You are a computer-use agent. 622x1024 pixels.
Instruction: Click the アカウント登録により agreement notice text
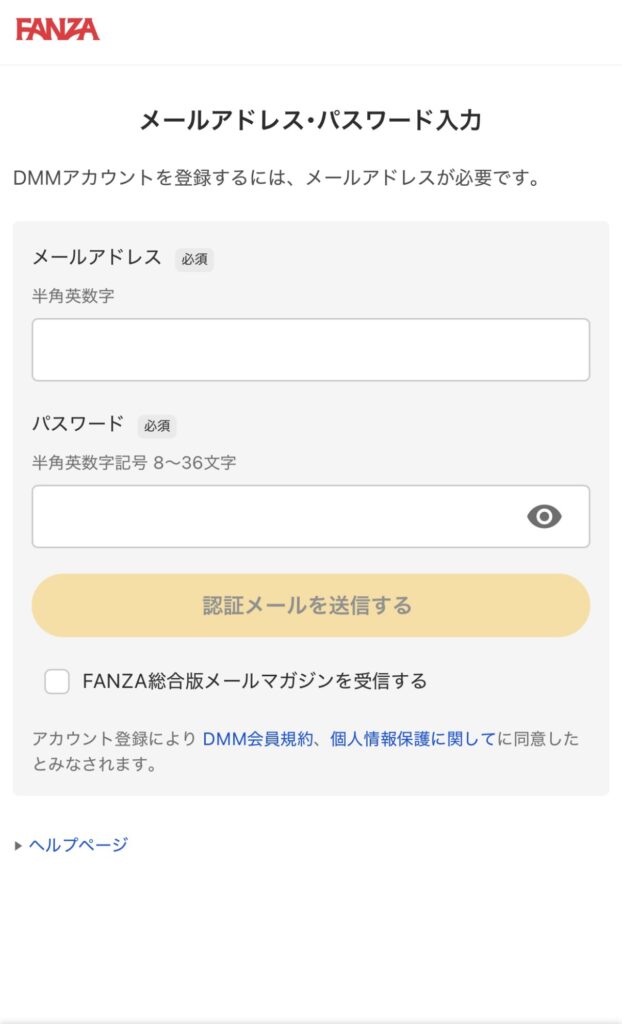point(115,740)
